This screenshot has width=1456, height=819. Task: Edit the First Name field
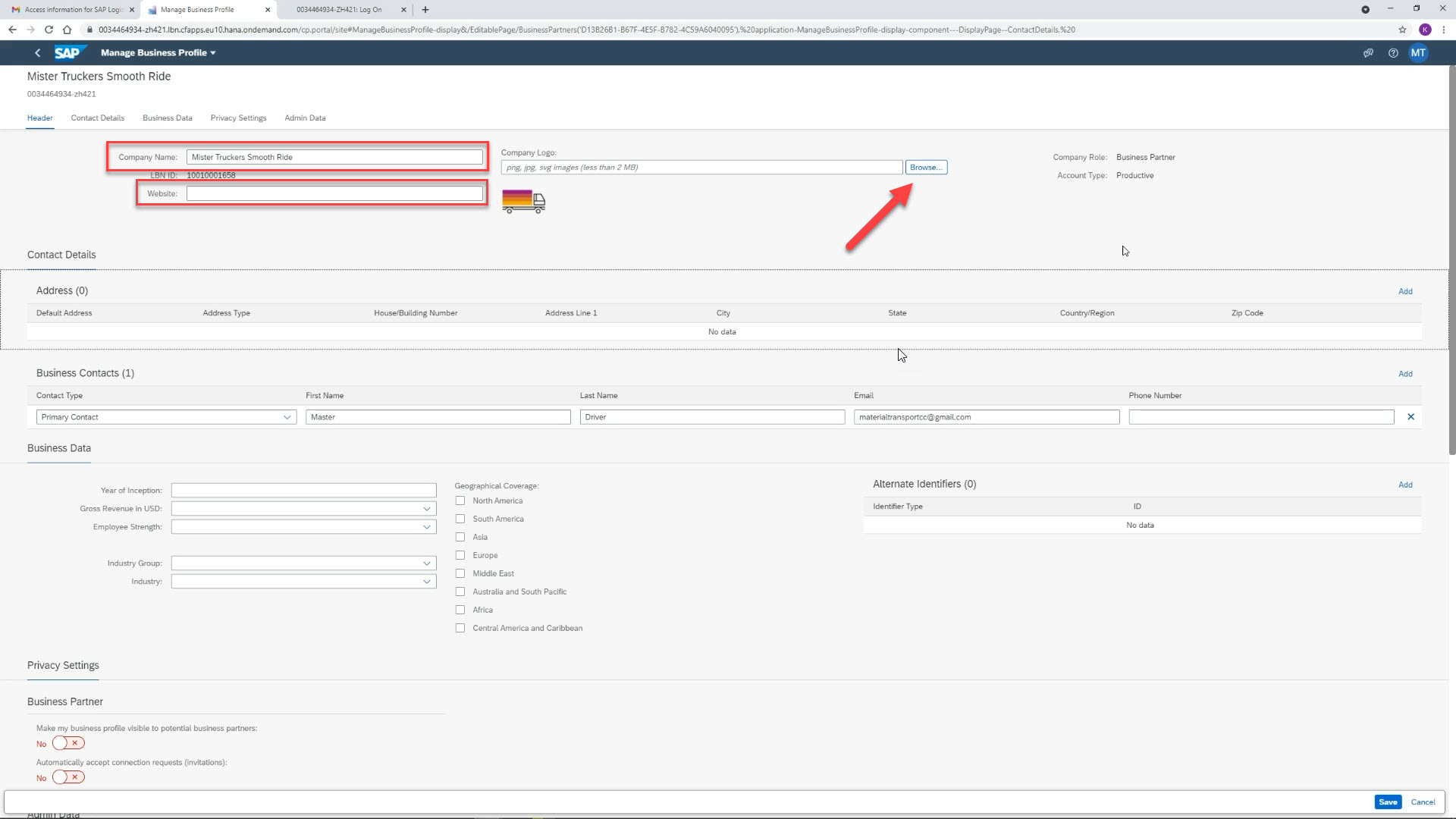click(x=438, y=417)
